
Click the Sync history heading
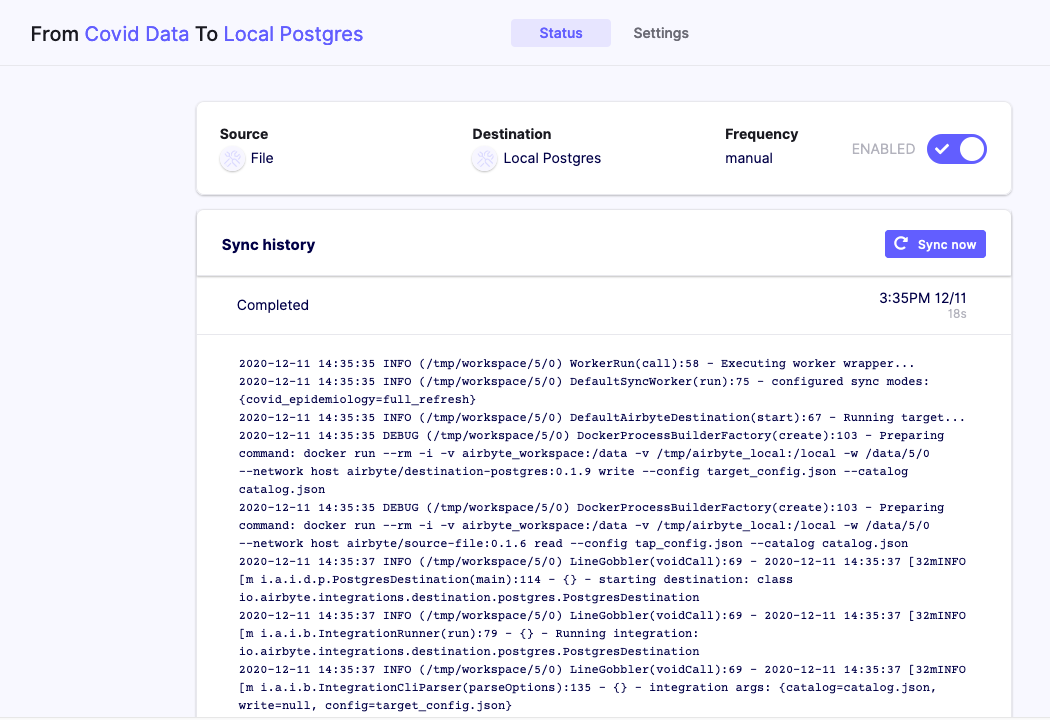(x=268, y=245)
